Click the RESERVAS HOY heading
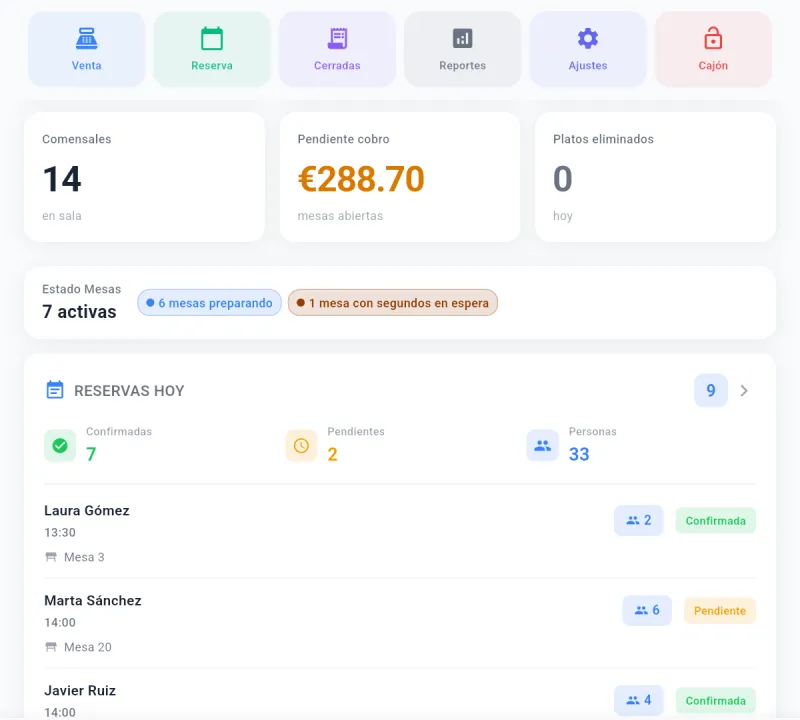The height and width of the screenshot is (720, 800). click(x=129, y=390)
